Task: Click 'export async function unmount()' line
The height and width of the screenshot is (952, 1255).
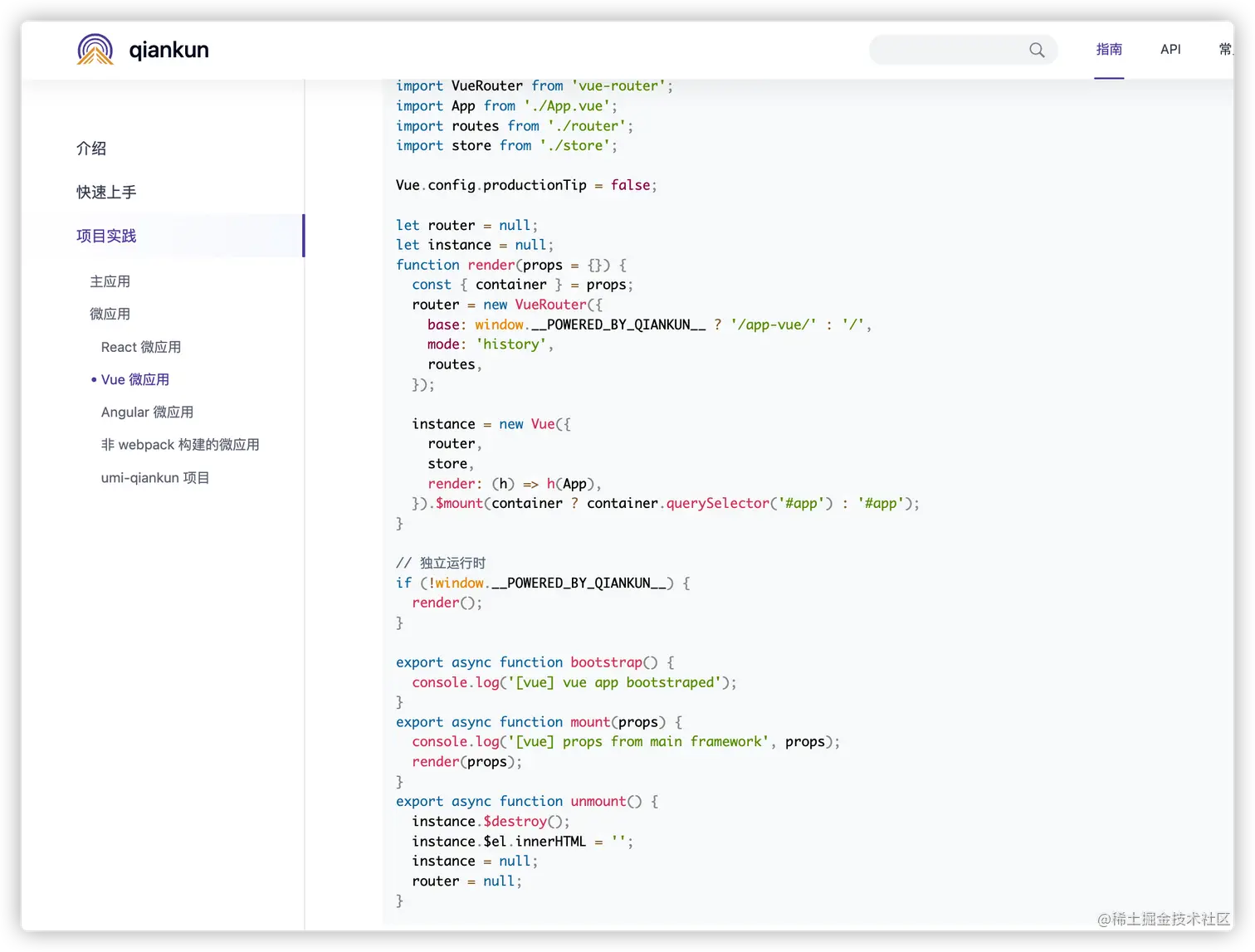Action: click(527, 802)
